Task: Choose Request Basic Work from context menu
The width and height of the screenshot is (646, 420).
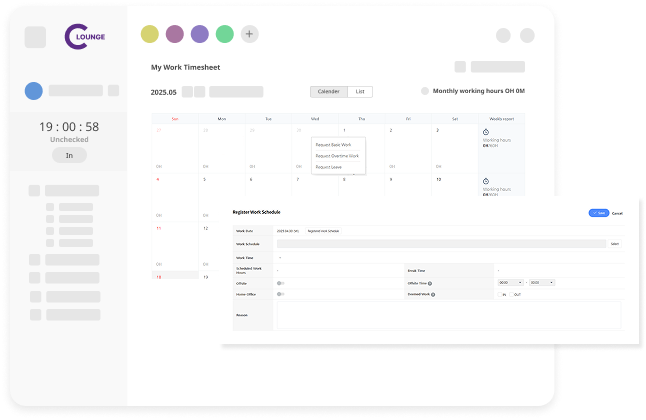Action: (333, 145)
